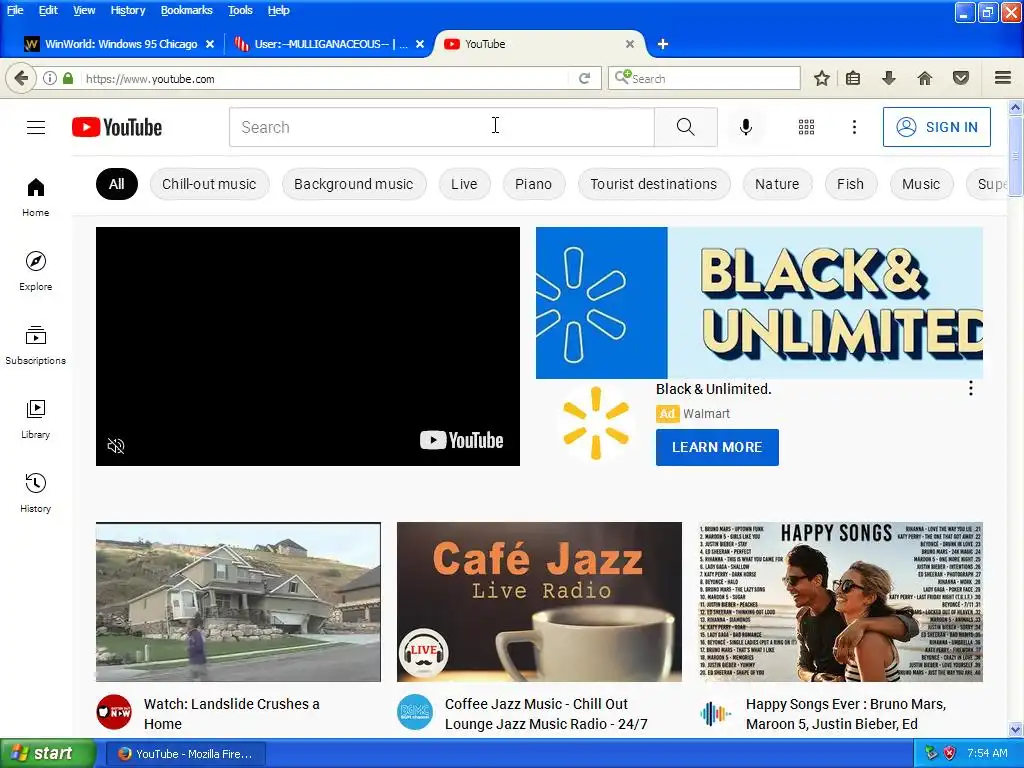Close the WinWorld tab
The image size is (1024, 768).
pyautogui.click(x=210, y=44)
